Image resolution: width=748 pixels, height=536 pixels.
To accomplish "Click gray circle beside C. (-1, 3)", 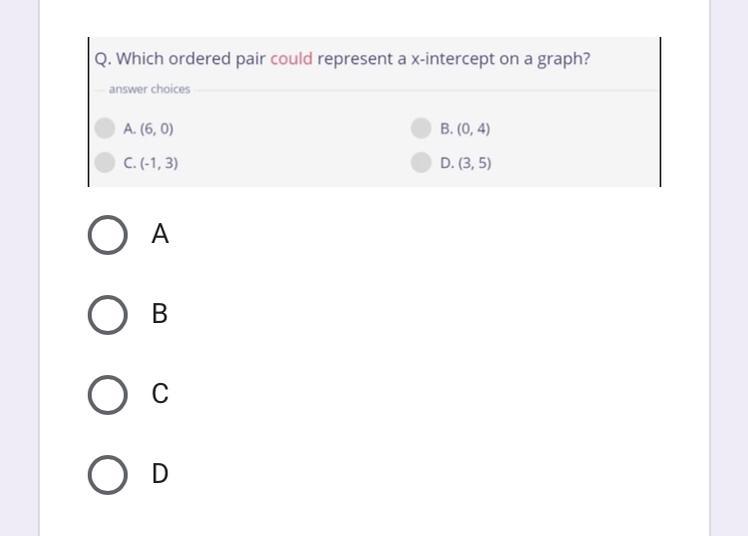I will (x=104, y=162).
